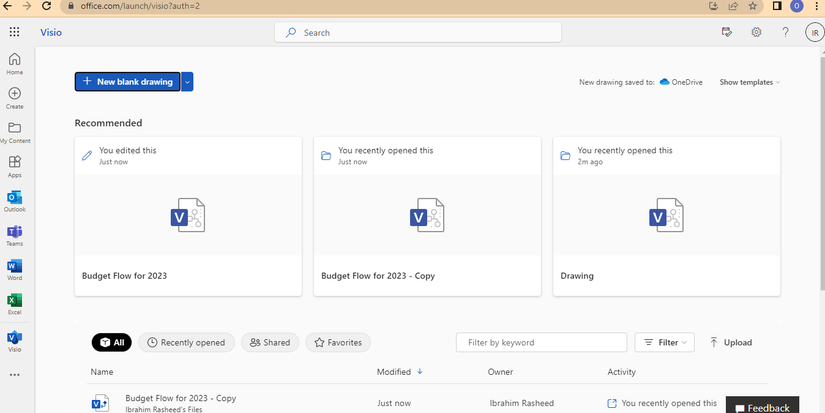This screenshot has width=825, height=413.
Task: Open Word from the sidebar
Action: (x=15, y=267)
